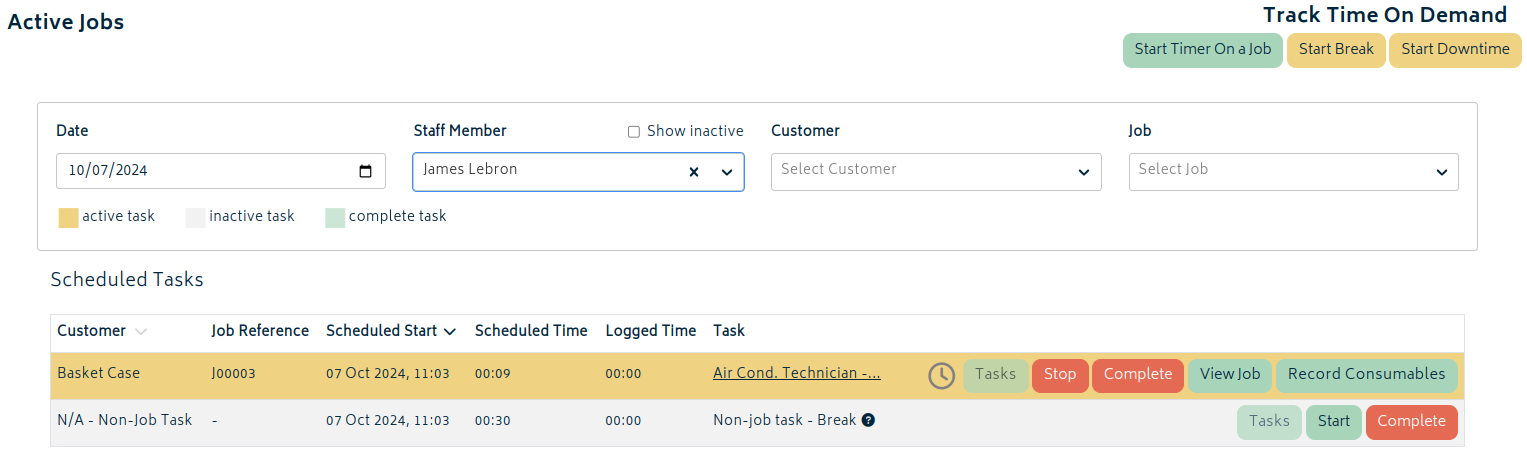
Task: Expand the Staff Member dropdown arrow
Action: click(x=727, y=172)
